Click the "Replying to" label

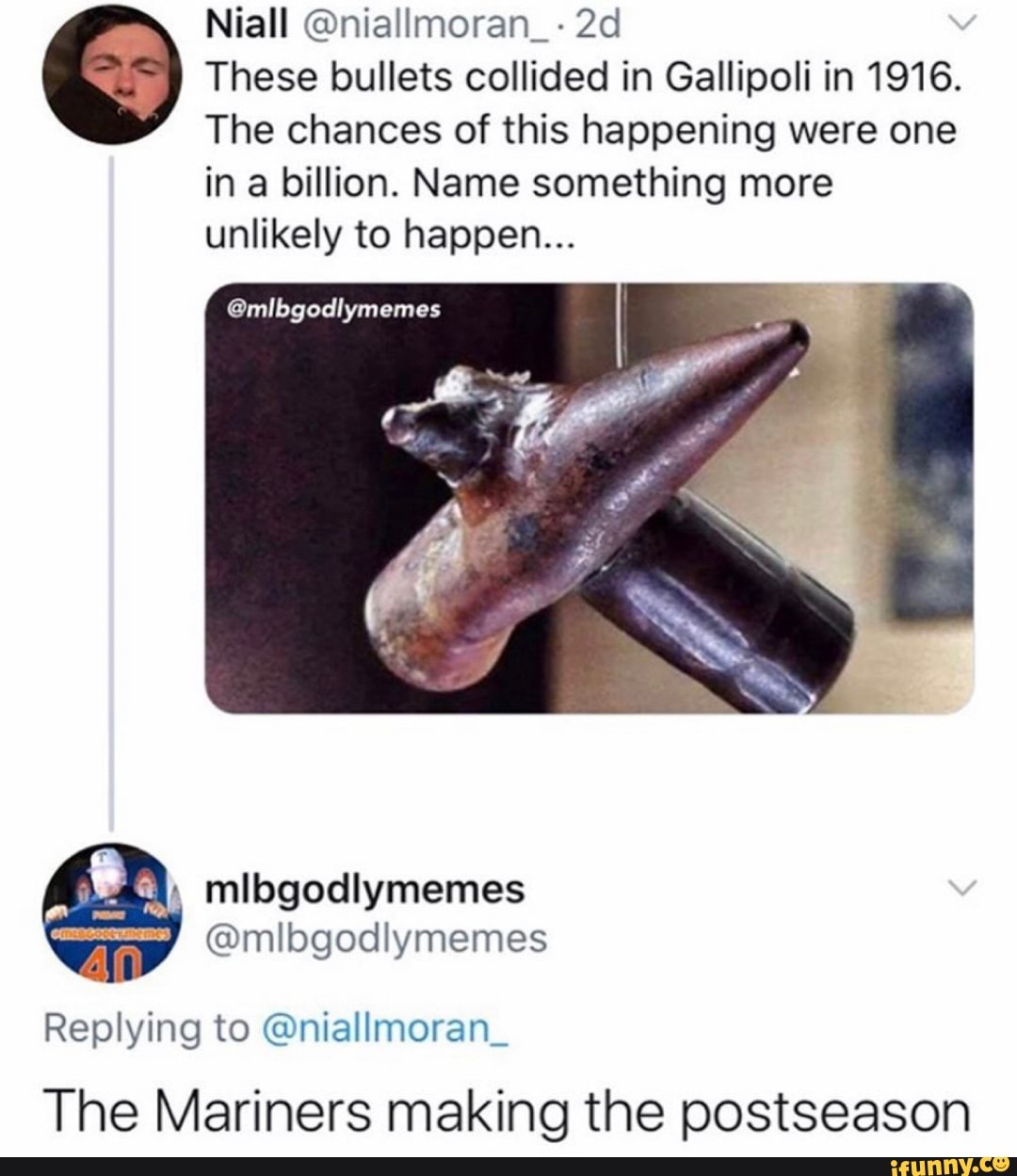click(x=146, y=1029)
